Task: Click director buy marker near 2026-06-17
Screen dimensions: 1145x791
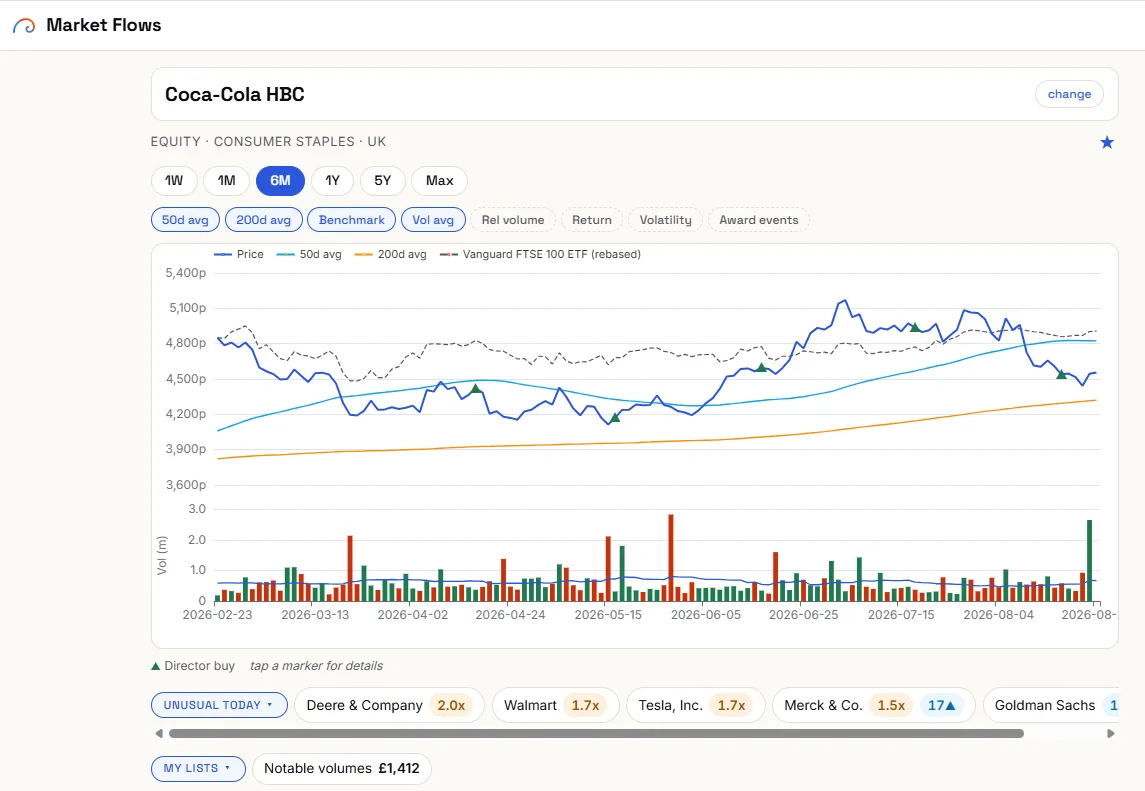Action: 761,367
